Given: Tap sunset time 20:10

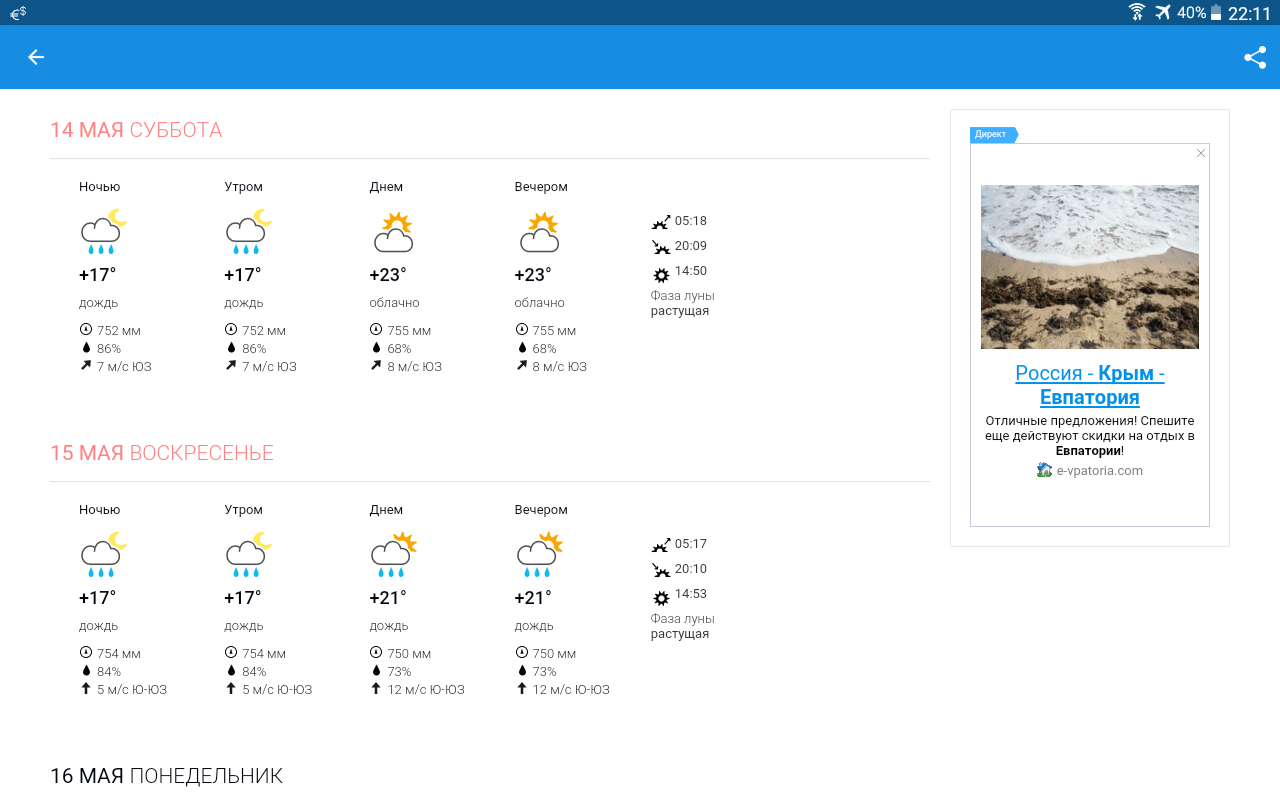Looking at the screenshot, I should click(691, 569).
